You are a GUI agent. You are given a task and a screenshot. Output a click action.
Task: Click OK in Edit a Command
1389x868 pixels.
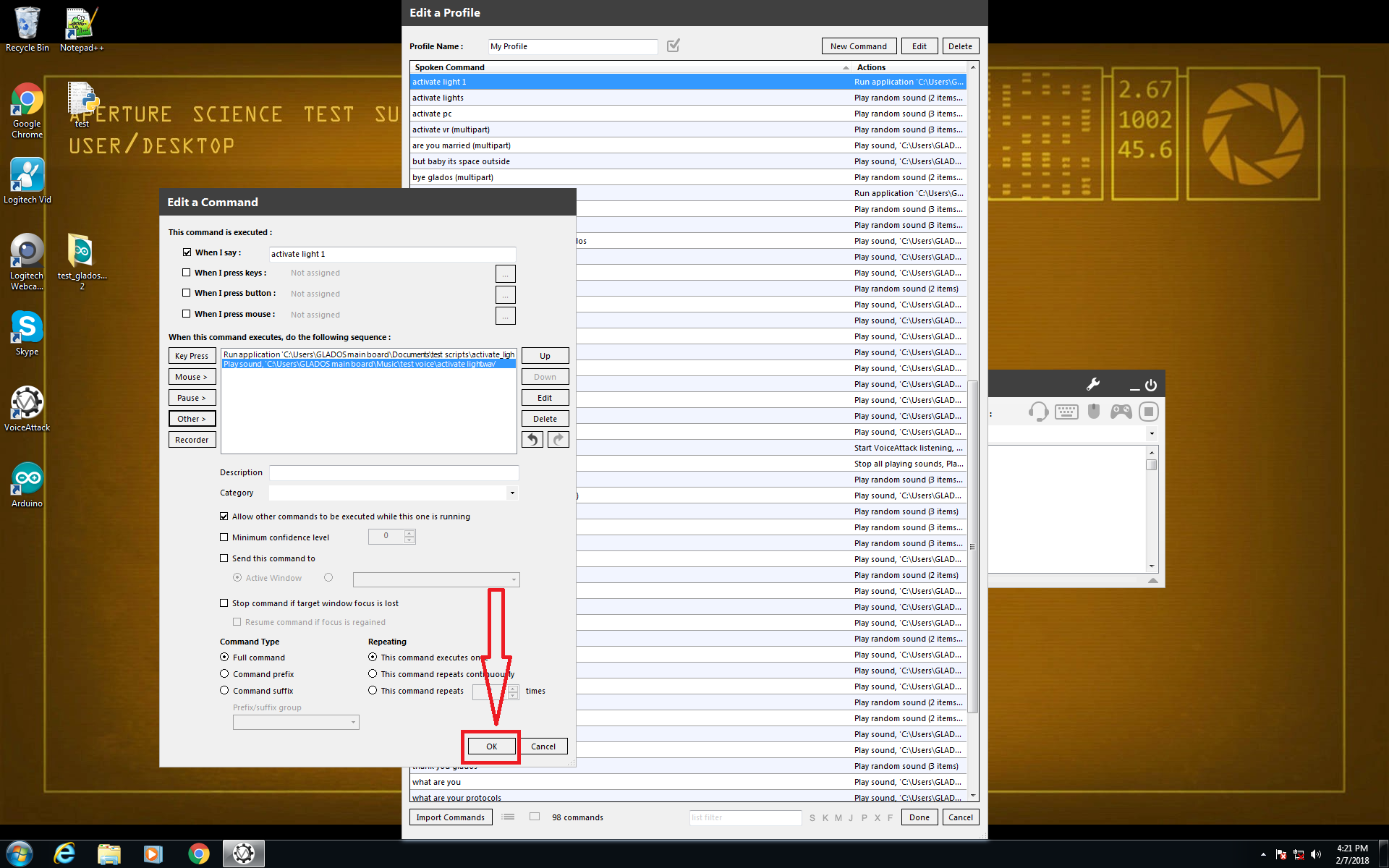tap(492, 746)
